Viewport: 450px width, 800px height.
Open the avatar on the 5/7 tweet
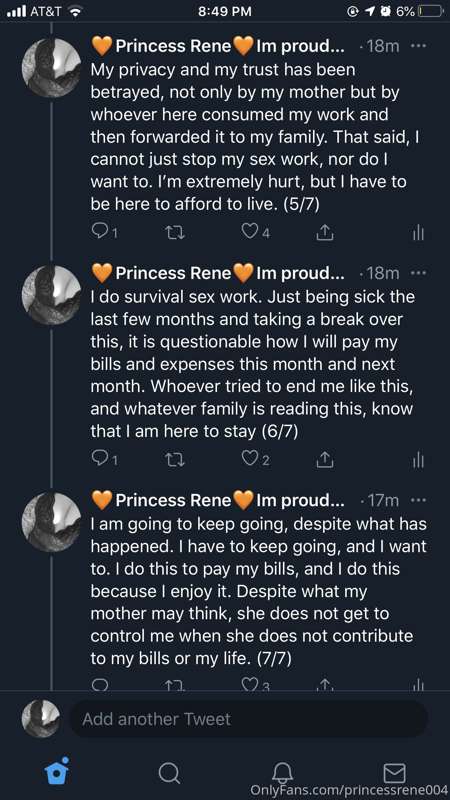51,68
